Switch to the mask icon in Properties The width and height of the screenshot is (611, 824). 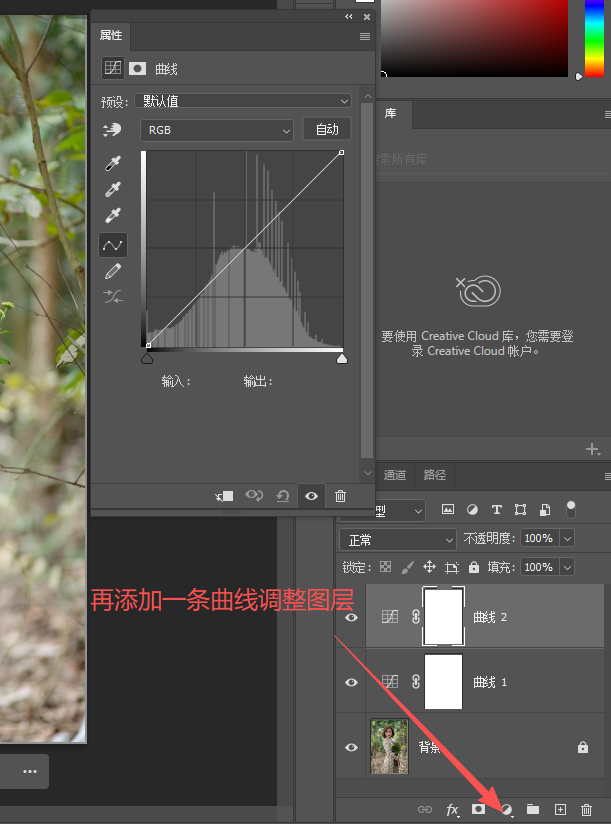[138, 68]
